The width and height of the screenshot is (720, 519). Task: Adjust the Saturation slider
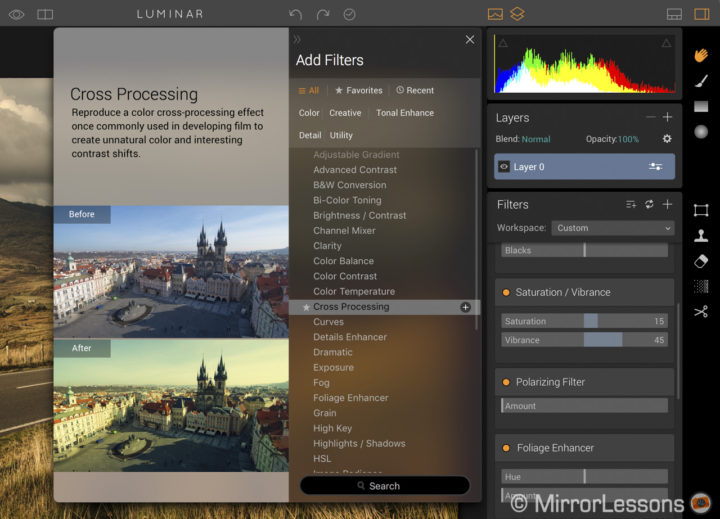point(584,321)
